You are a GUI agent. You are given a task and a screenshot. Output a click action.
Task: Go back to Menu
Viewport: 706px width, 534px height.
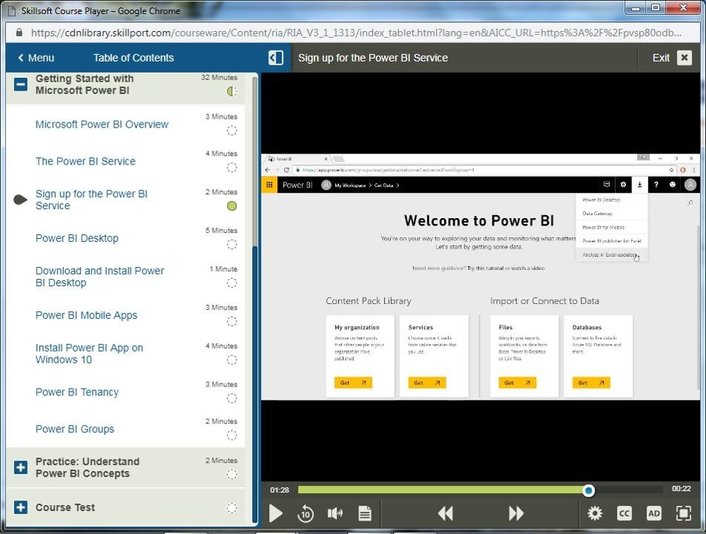pyautogui.click(x=36, y=58)
